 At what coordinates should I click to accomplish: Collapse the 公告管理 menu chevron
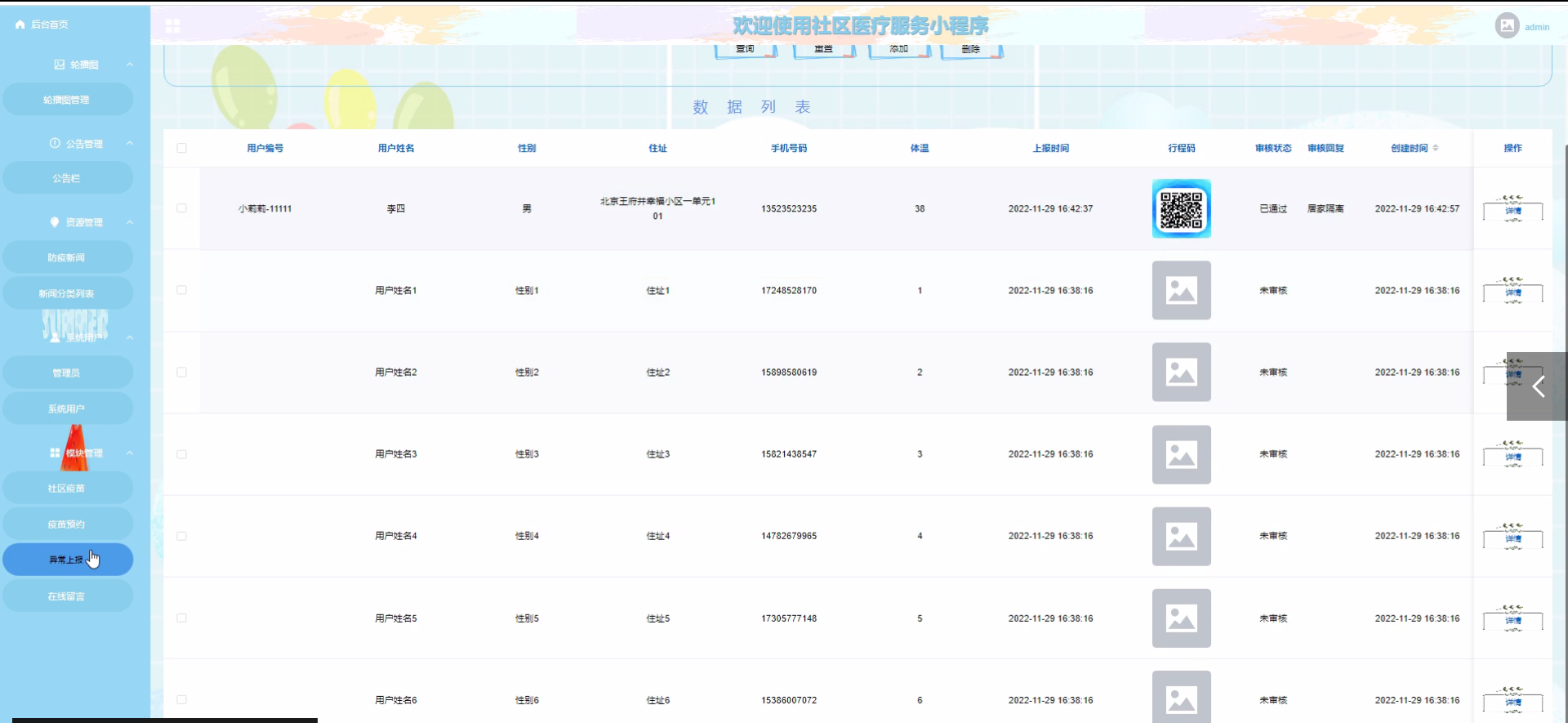click(130, 143)
